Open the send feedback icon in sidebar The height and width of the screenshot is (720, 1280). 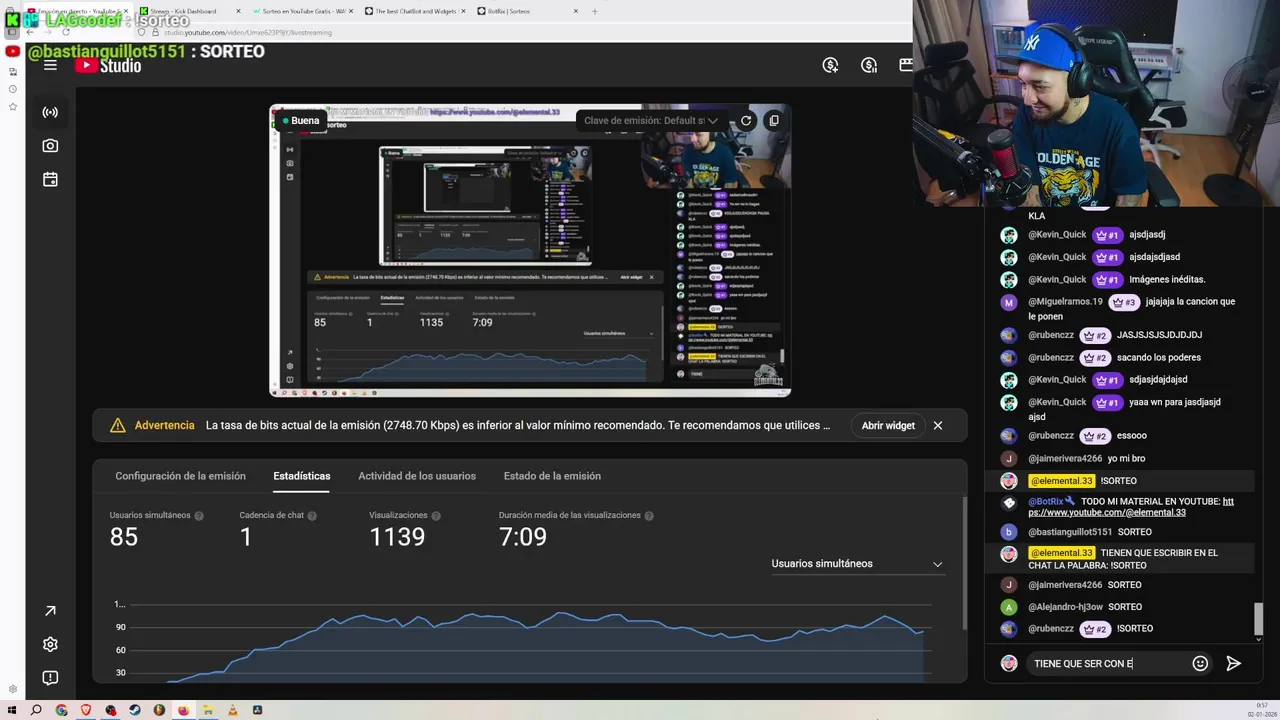(x=50, y=678)
